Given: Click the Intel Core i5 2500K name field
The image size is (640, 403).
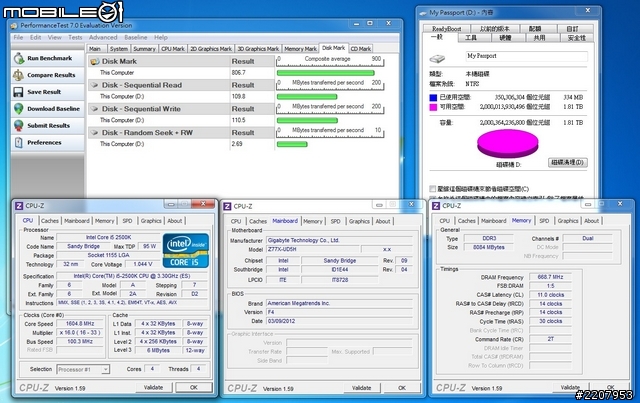Looking at the screenshot, I should point(108,237).
